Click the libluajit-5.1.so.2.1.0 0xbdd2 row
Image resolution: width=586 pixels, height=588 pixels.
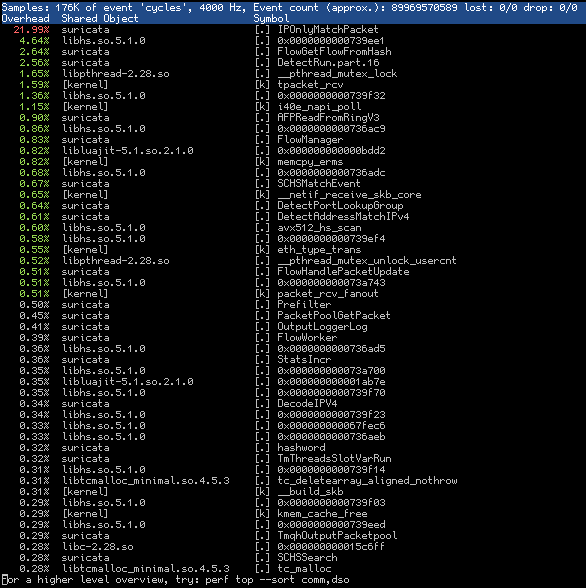(293, 150)
